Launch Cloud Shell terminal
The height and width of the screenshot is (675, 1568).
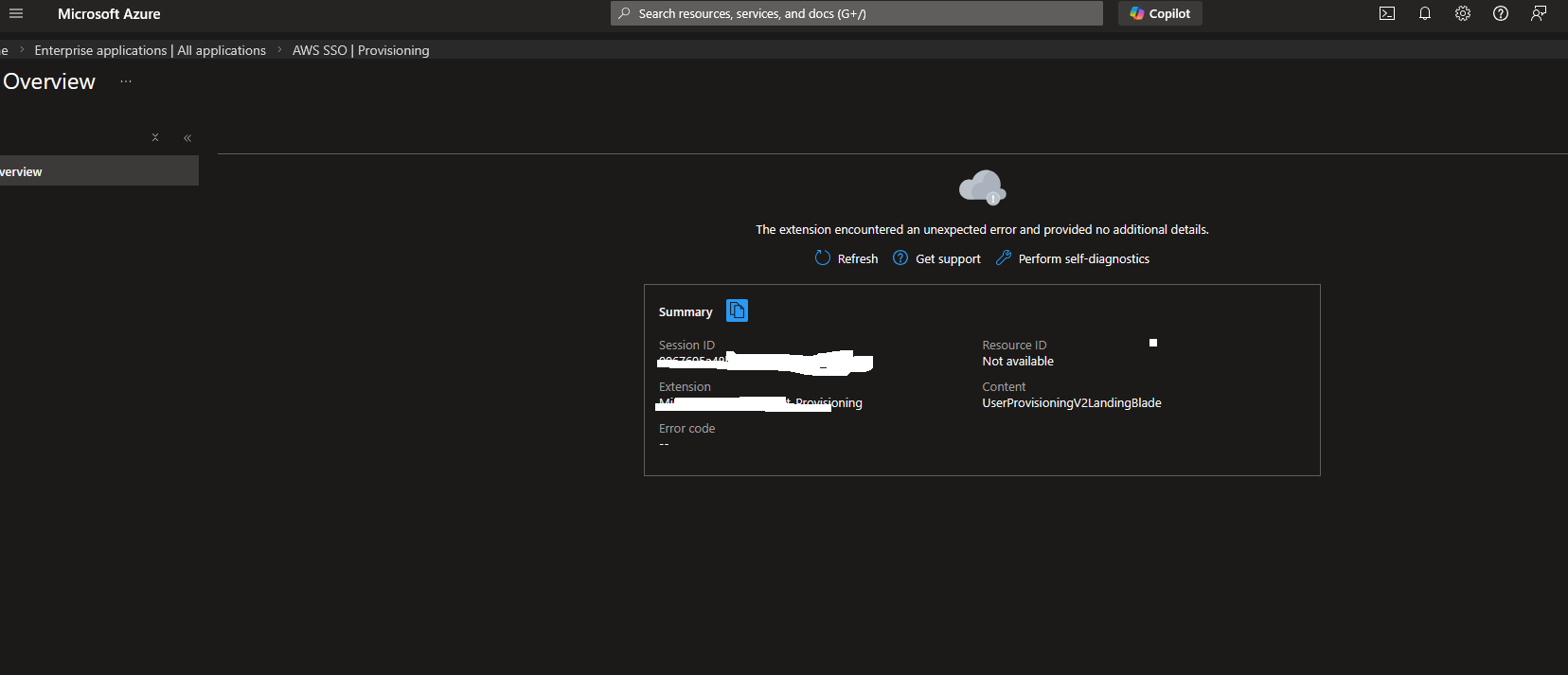1387,13
